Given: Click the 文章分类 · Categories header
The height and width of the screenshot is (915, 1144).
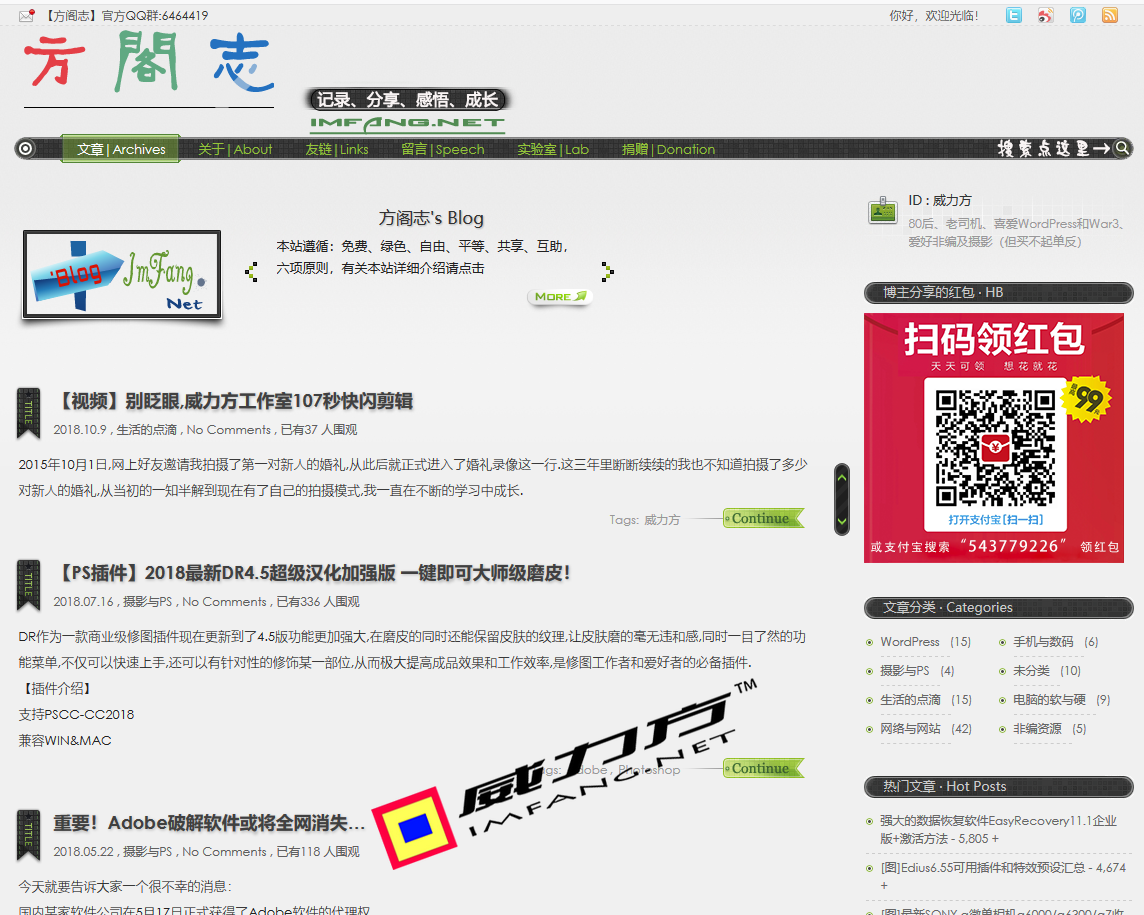Looking at the screenshot, I should pyautogui.click(x=998, y=607).
